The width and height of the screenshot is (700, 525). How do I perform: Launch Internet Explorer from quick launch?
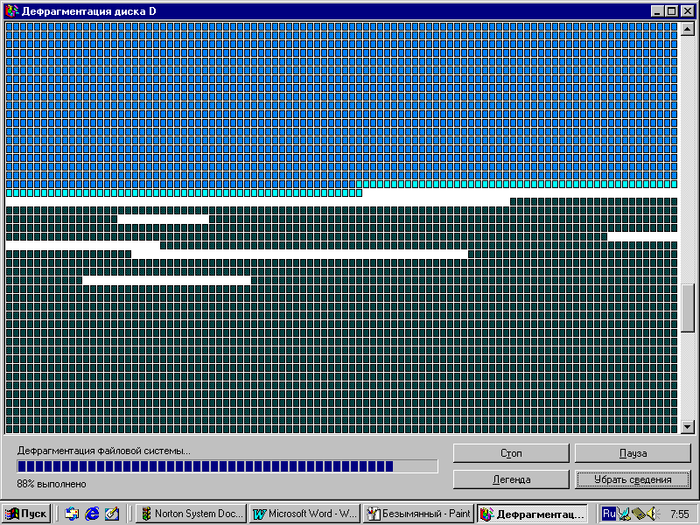tap(92, 513)
